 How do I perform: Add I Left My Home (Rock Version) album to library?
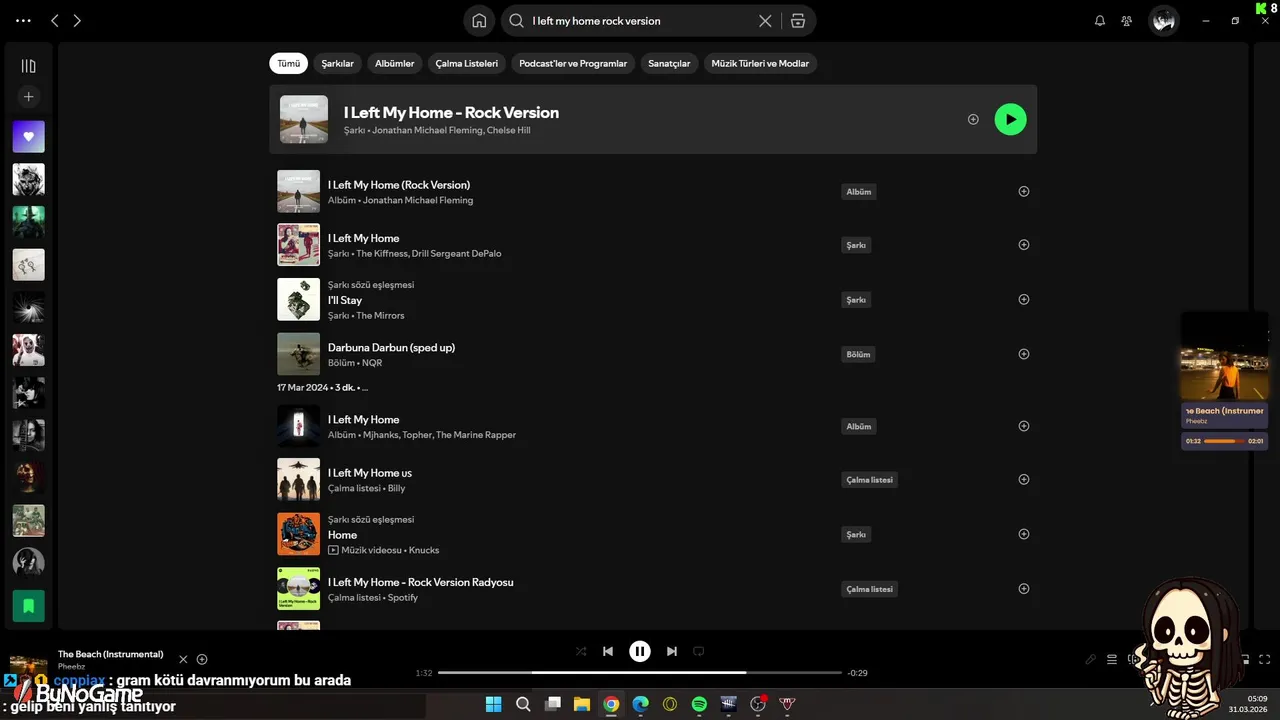(x=1023, y=191)
